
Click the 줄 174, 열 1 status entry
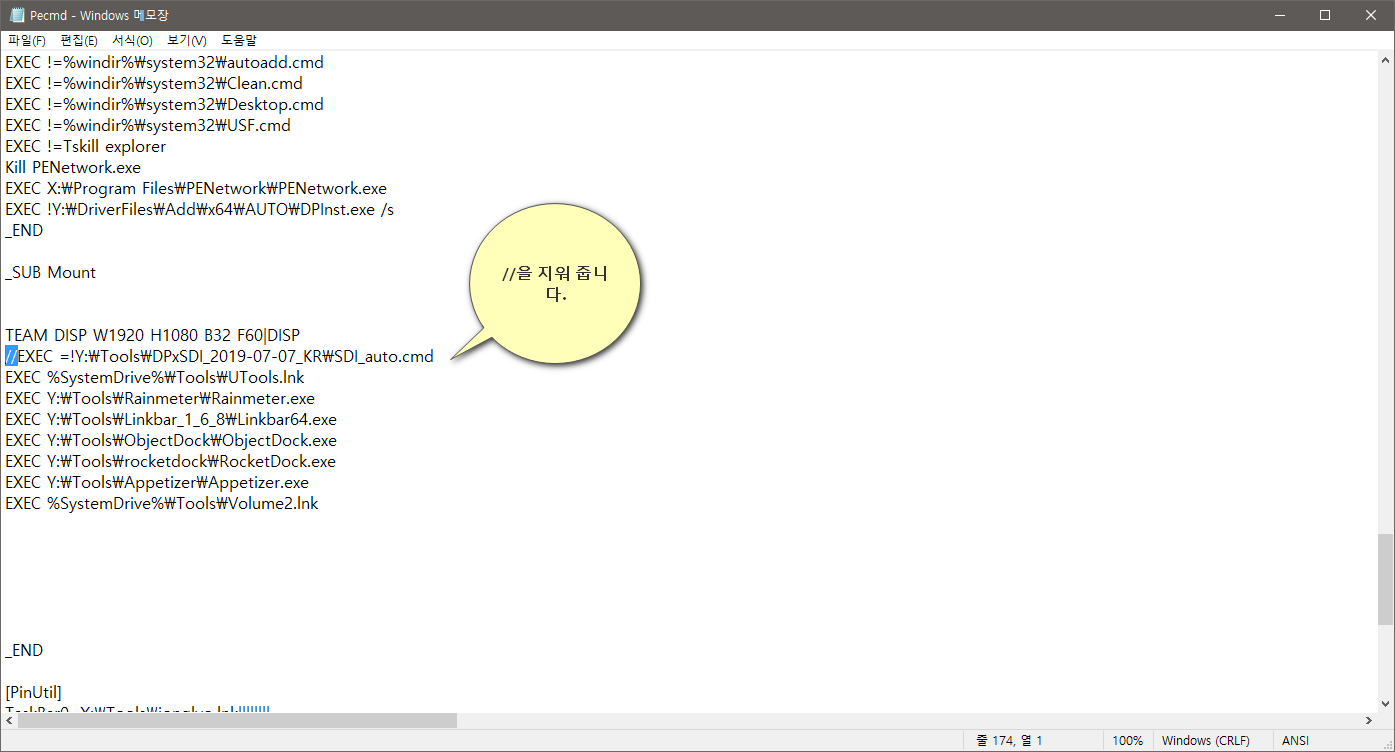pyautogui.click(x=1007, y=741)
